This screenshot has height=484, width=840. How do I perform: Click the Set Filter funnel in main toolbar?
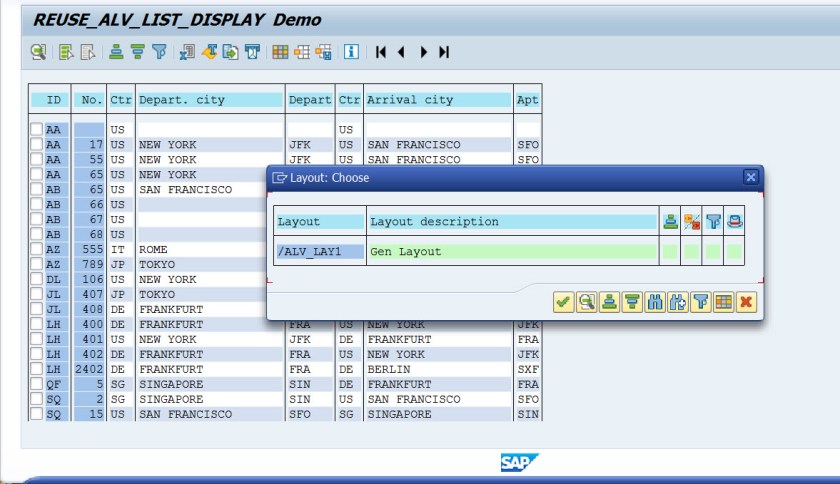159,52
